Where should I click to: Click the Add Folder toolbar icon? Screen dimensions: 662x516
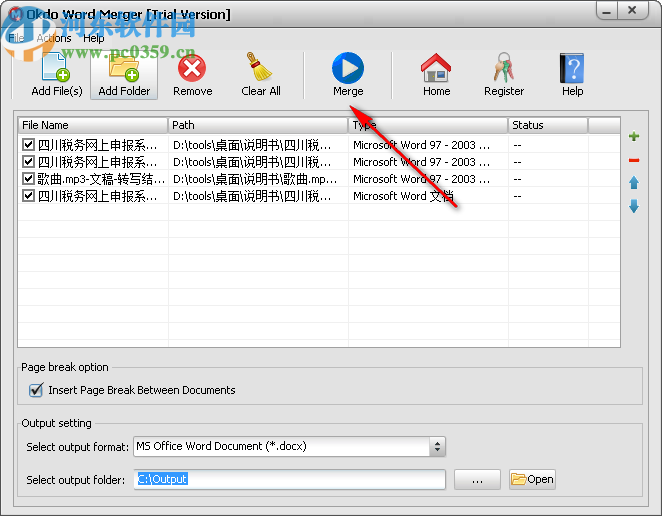(x=124, y=68)
